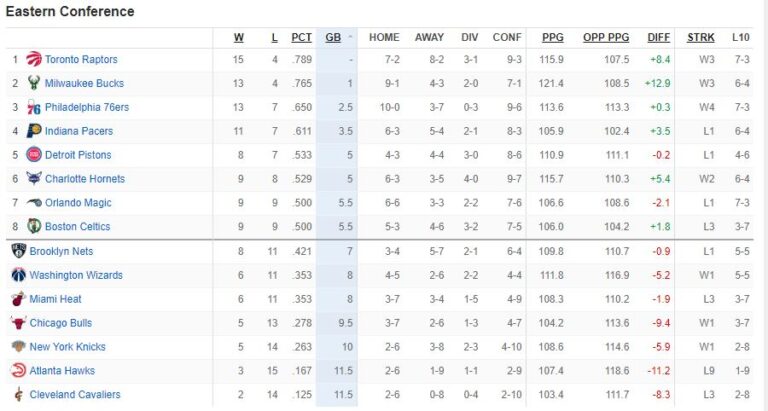The image size is (768, 411).
Task: Sort table by DIFF column header
Action: coord(659,38)
